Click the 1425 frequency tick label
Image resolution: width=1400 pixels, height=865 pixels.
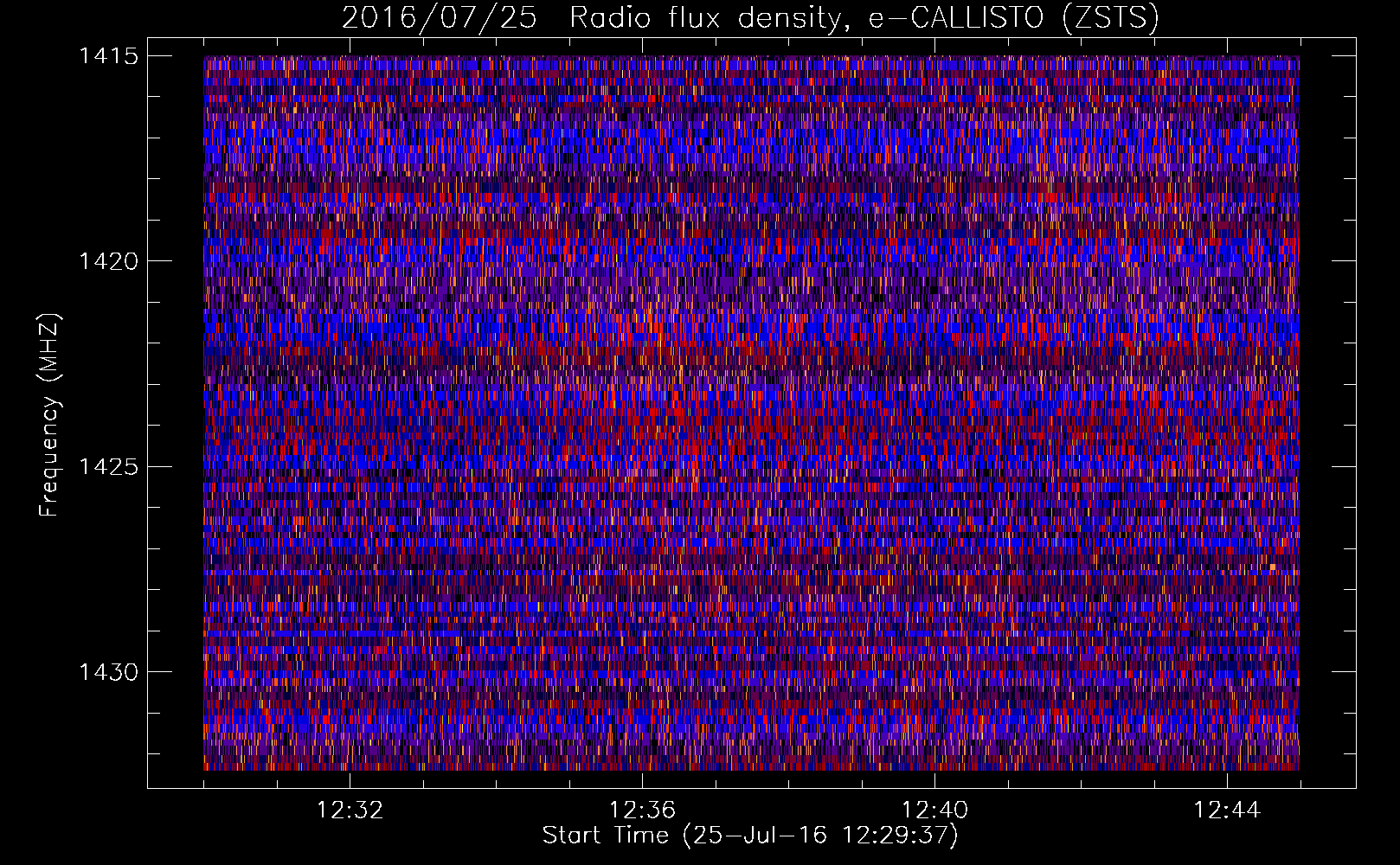point(109,467)
